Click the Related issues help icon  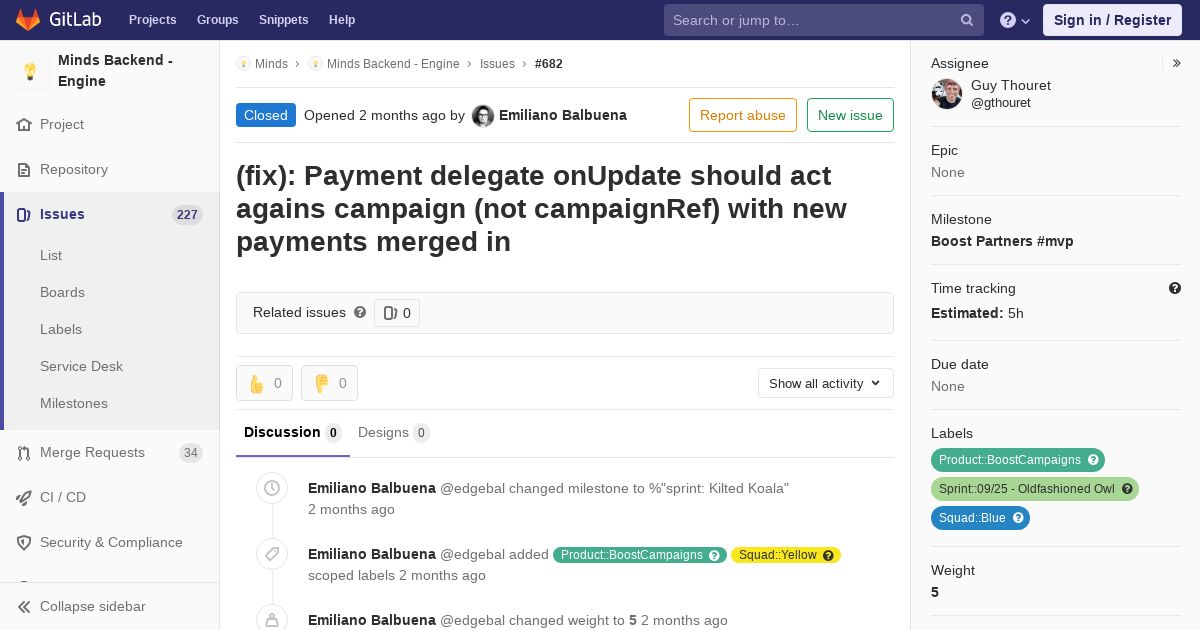coord(360,312)
